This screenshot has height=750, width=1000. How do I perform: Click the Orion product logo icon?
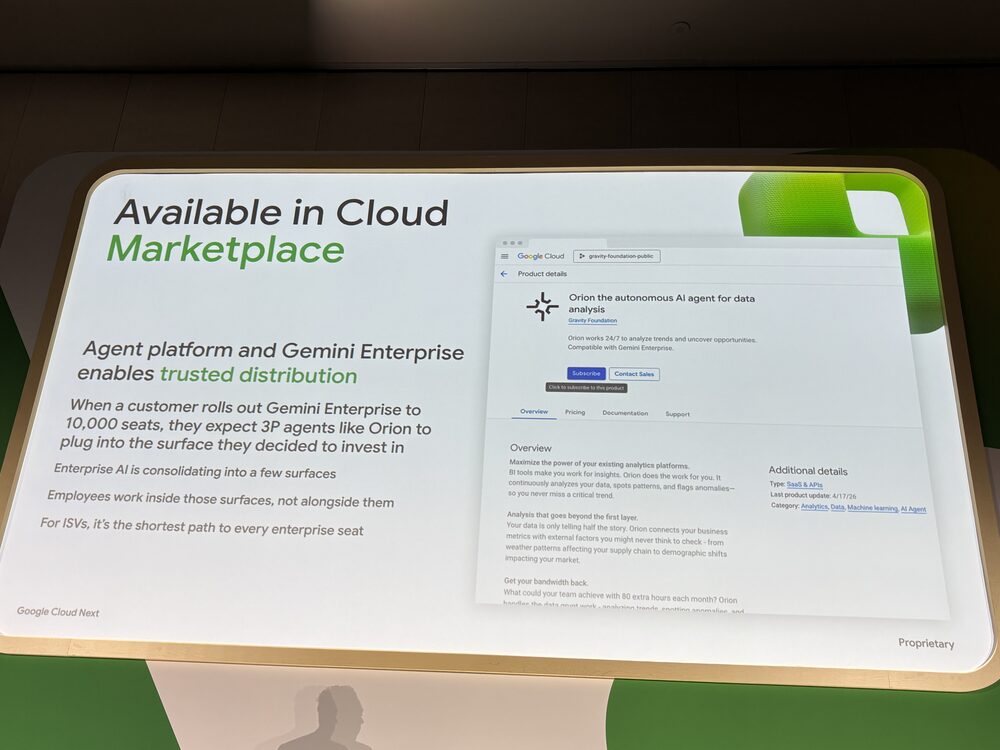coord(542,307)
